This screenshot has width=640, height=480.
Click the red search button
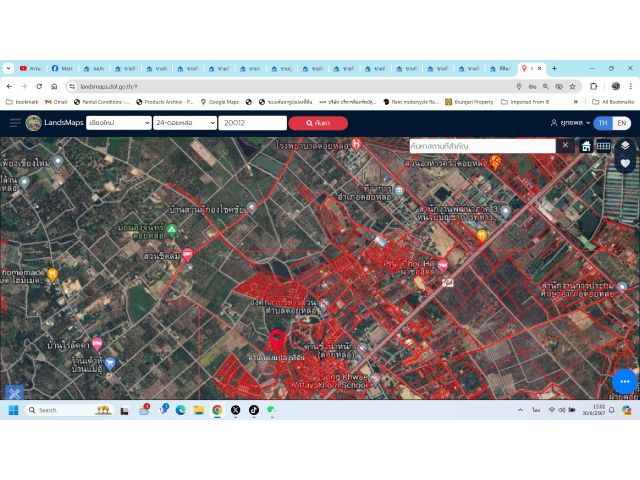coord(318,123)
